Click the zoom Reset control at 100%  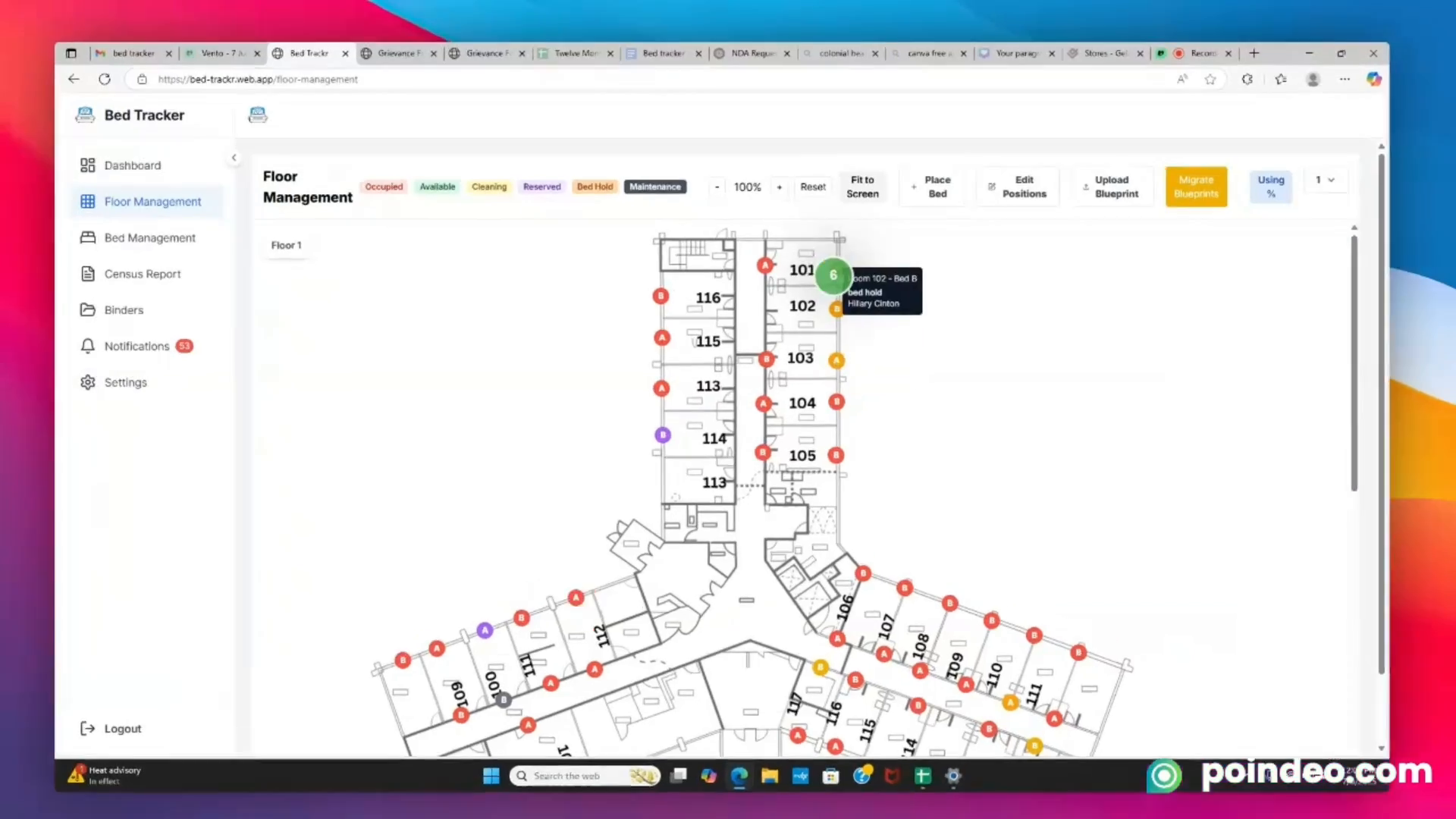coord(812,187)
